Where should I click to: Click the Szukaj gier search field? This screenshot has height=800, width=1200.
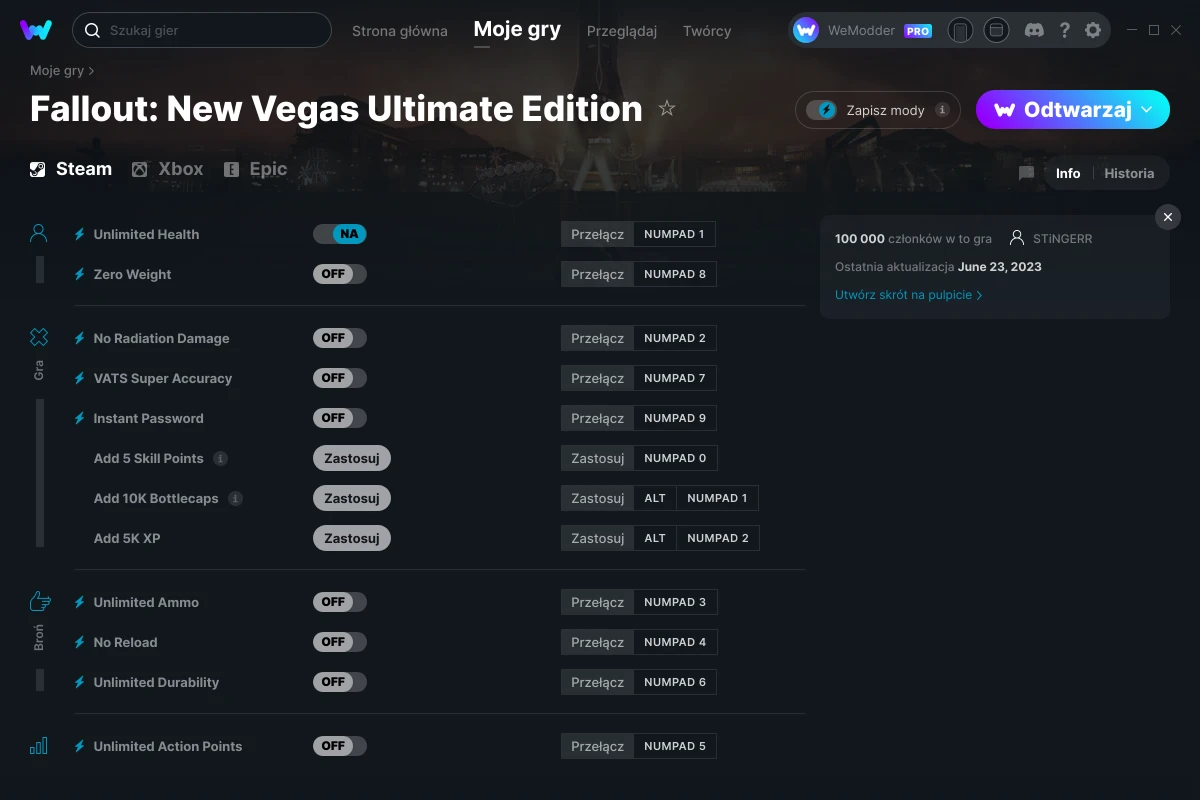coord(202,30)
